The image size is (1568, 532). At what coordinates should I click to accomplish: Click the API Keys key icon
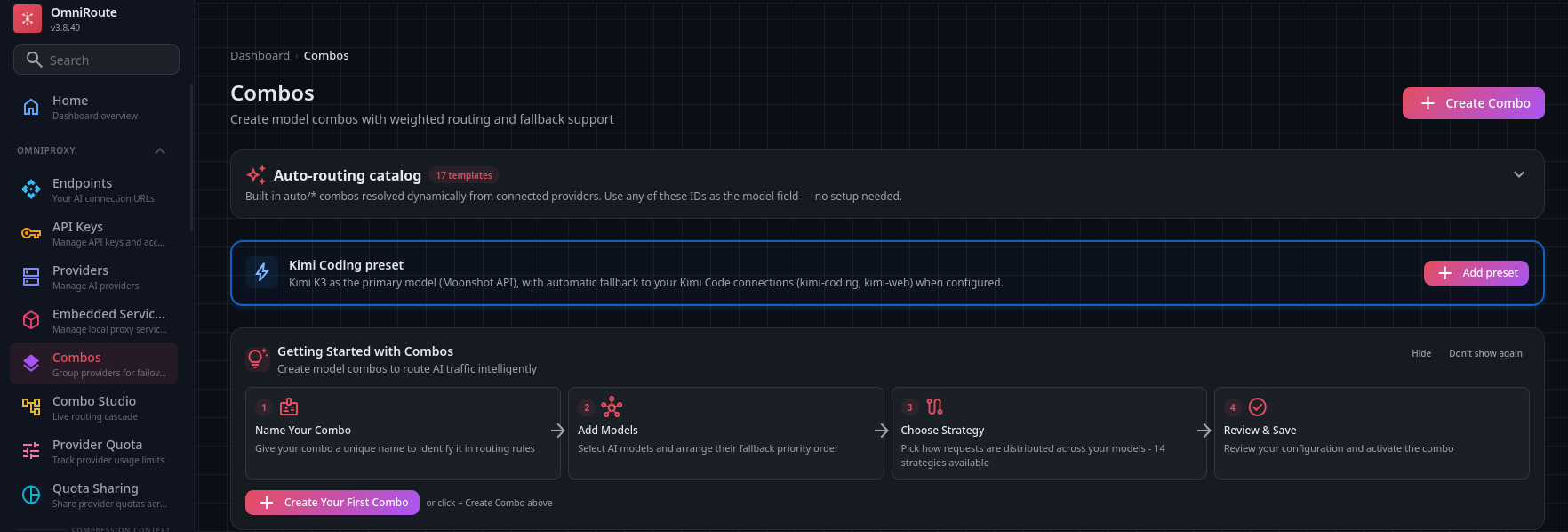31,233
